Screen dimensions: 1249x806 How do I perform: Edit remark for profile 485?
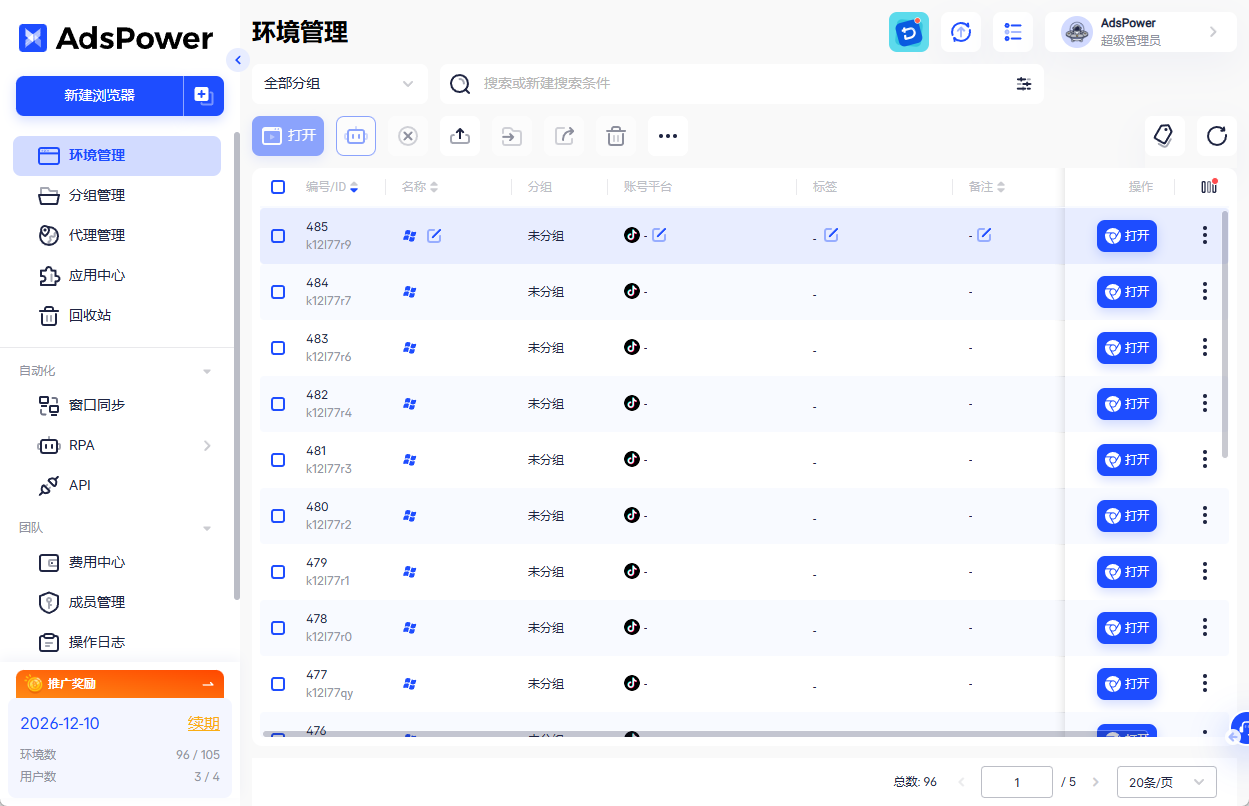pos(984,235)
